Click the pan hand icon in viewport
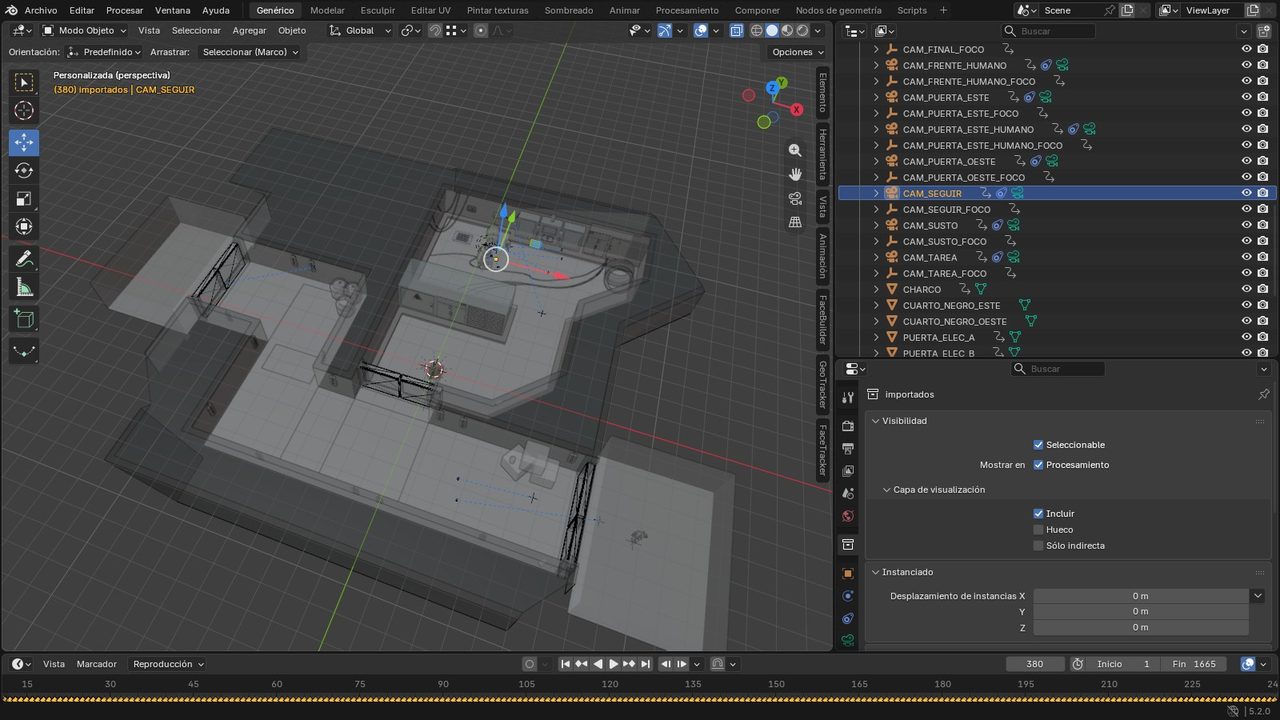Viewport: 1280px width, 720px height. click(795, 174)
